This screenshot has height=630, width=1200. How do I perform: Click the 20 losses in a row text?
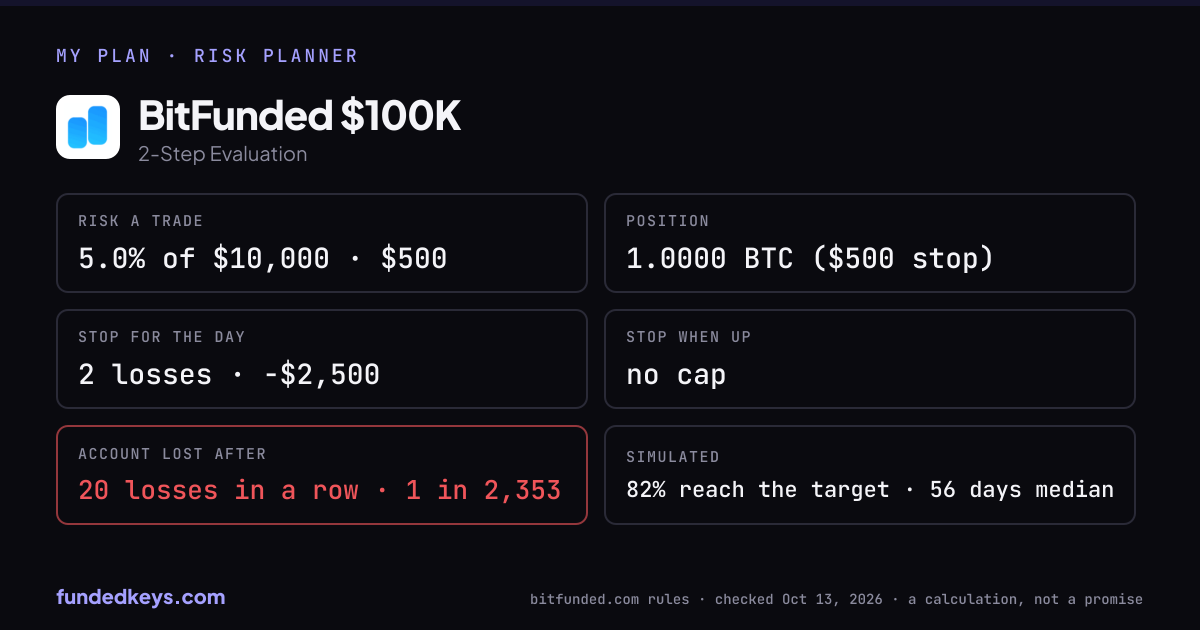218,491
